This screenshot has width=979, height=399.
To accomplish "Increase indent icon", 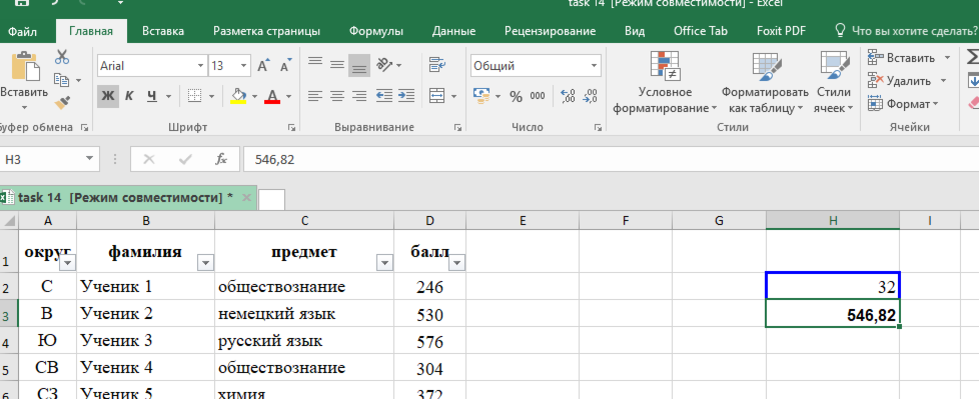I will point(406,96).
